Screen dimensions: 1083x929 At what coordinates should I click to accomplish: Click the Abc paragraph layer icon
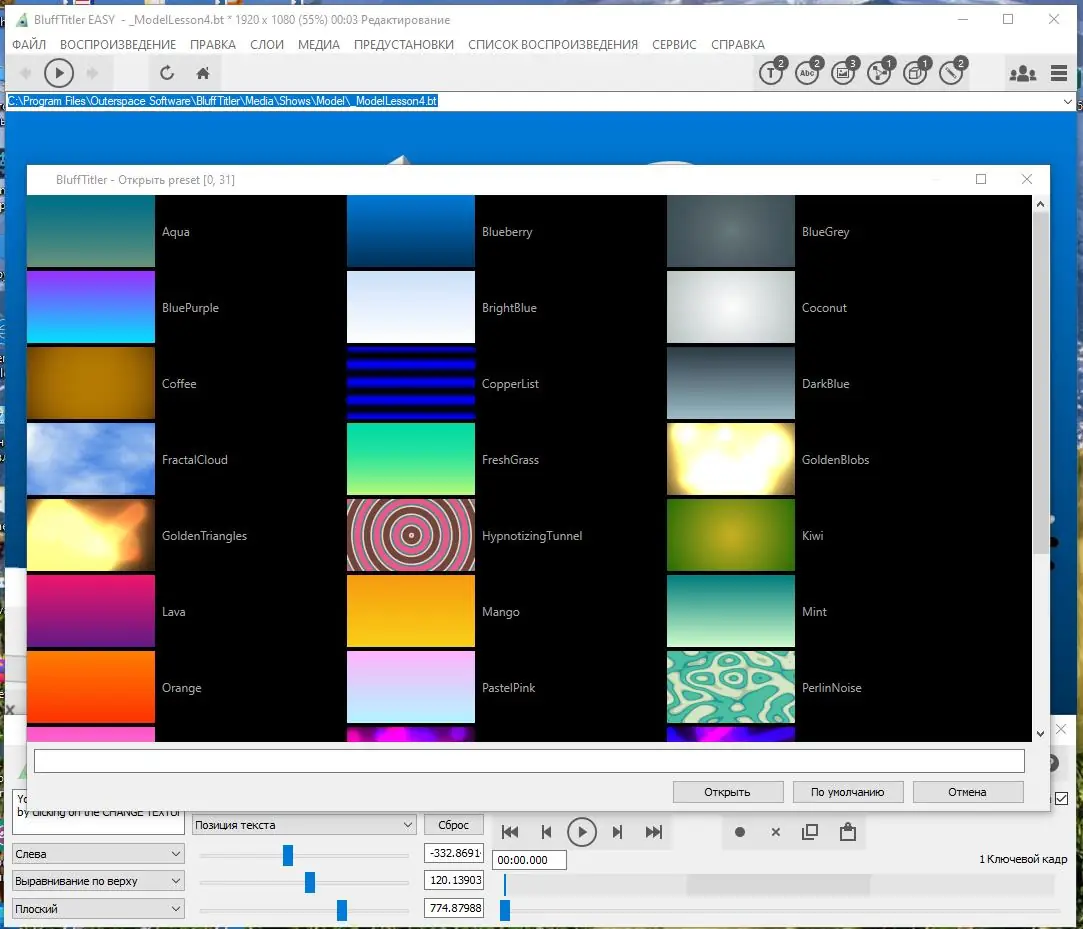tap(807, 73)
